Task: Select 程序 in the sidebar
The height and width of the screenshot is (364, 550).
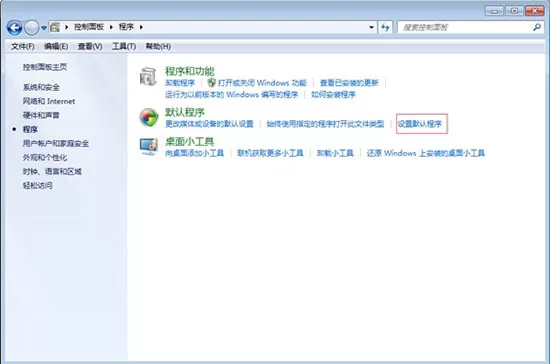Action: click(30, 129)
